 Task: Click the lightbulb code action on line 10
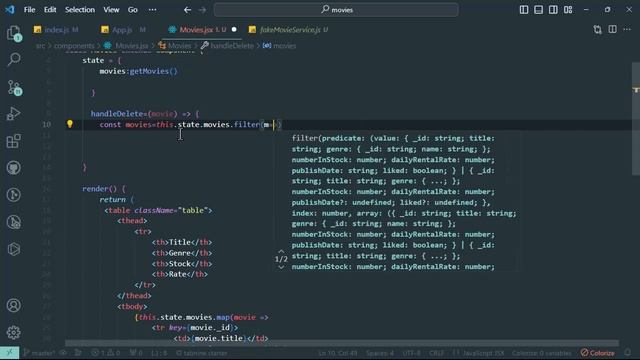point(70,124)
